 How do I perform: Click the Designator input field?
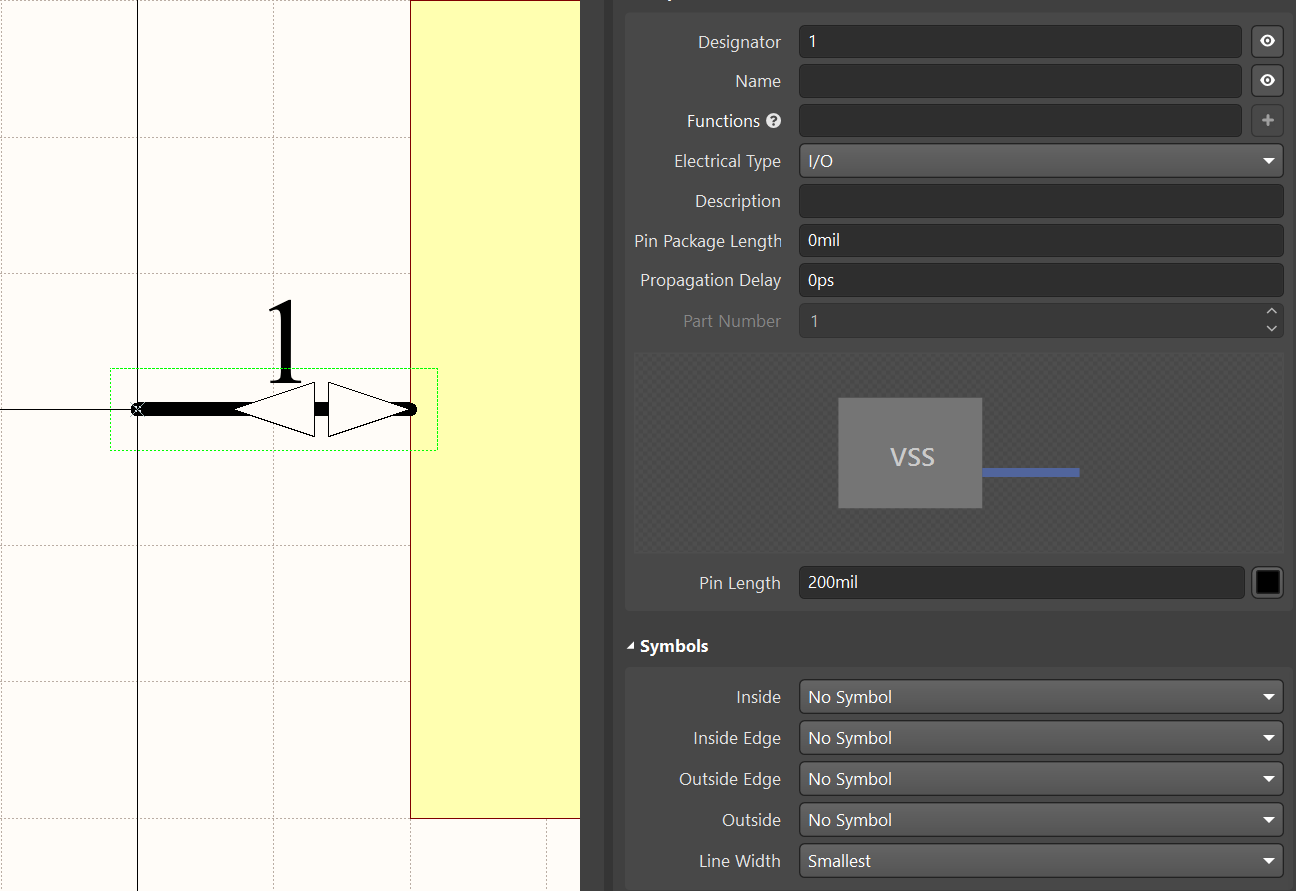click(1020, 41)
